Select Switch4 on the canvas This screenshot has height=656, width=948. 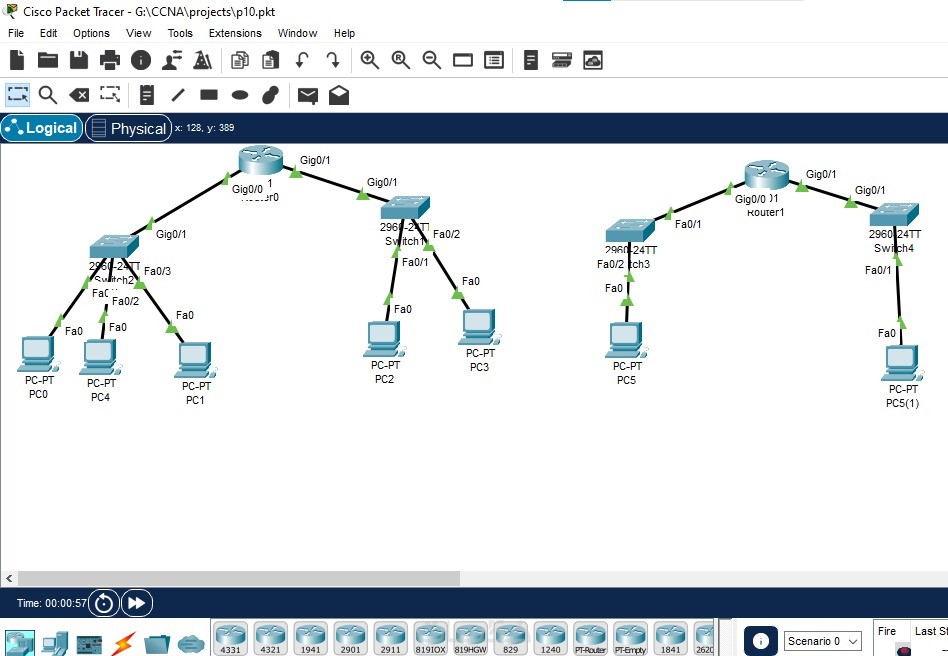(x=894, y=215)
